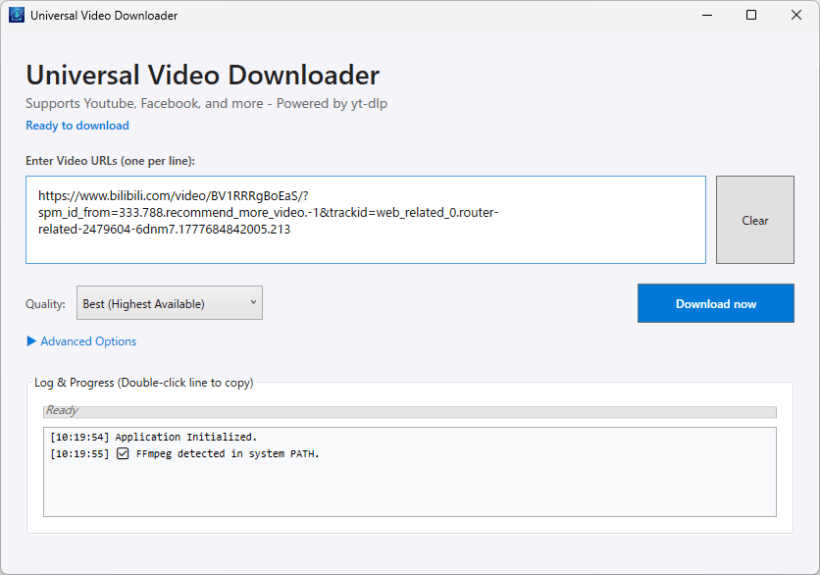Click the 'Log & Progress' group heading

click(143, 383)
